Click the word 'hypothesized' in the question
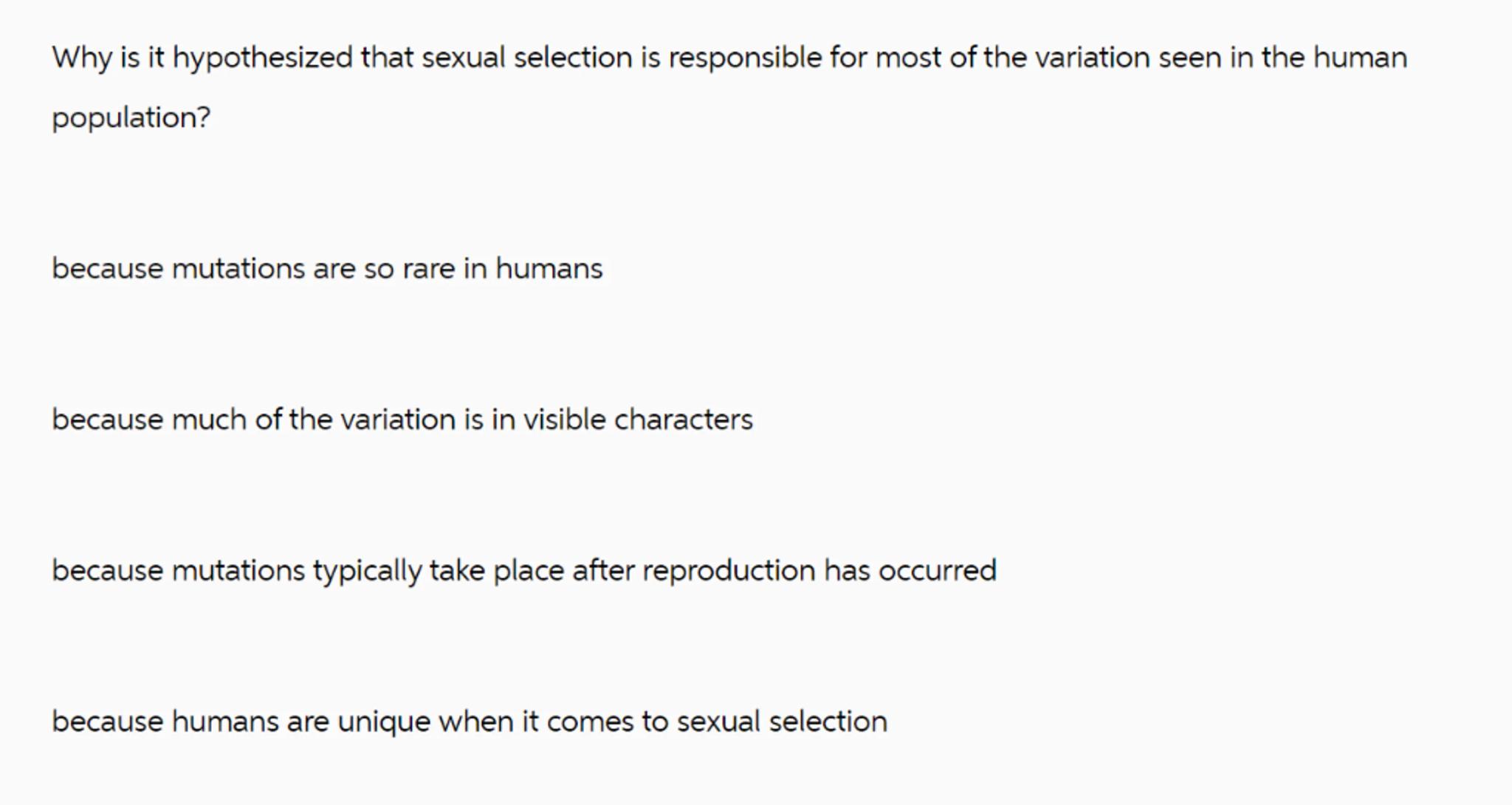The width and height of the screenshot is (1512, 805). point(262,58)
